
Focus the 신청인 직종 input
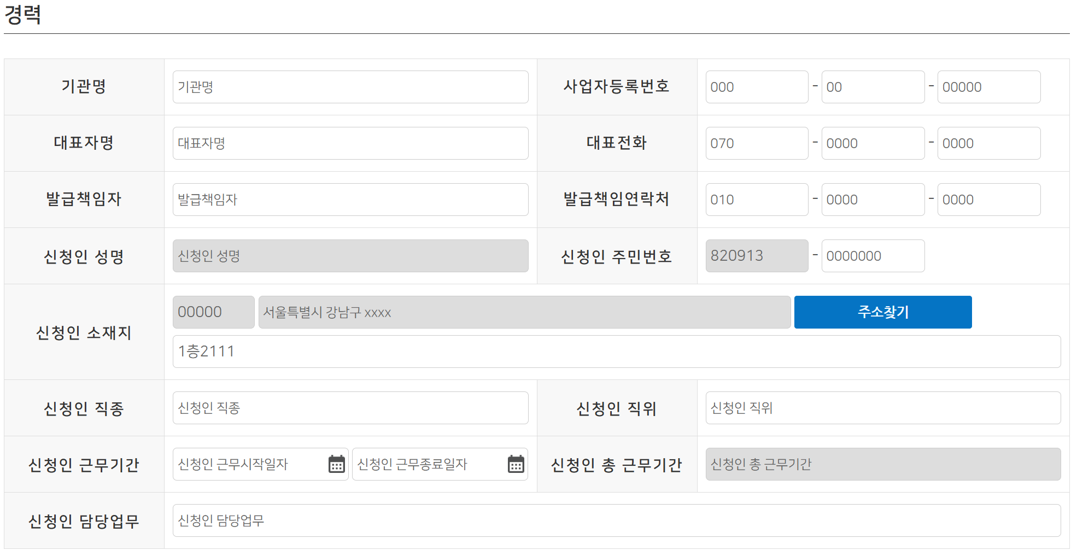point(350,408)
